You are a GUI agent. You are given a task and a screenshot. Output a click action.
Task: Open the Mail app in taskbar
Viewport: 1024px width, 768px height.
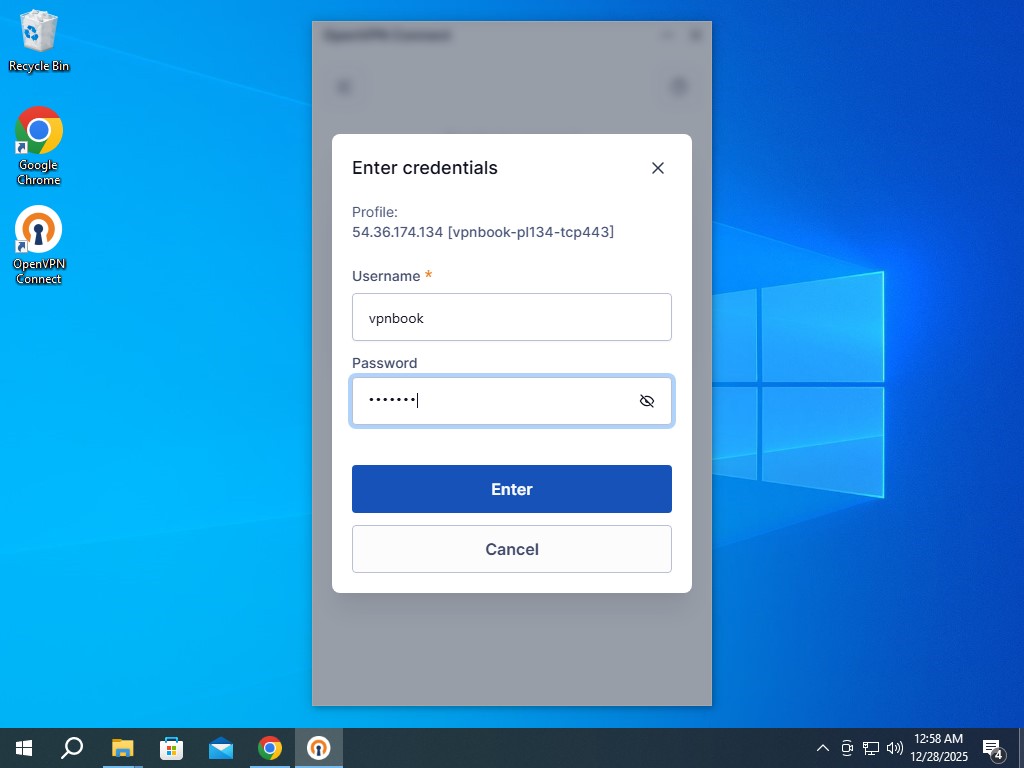coord(220,748)
